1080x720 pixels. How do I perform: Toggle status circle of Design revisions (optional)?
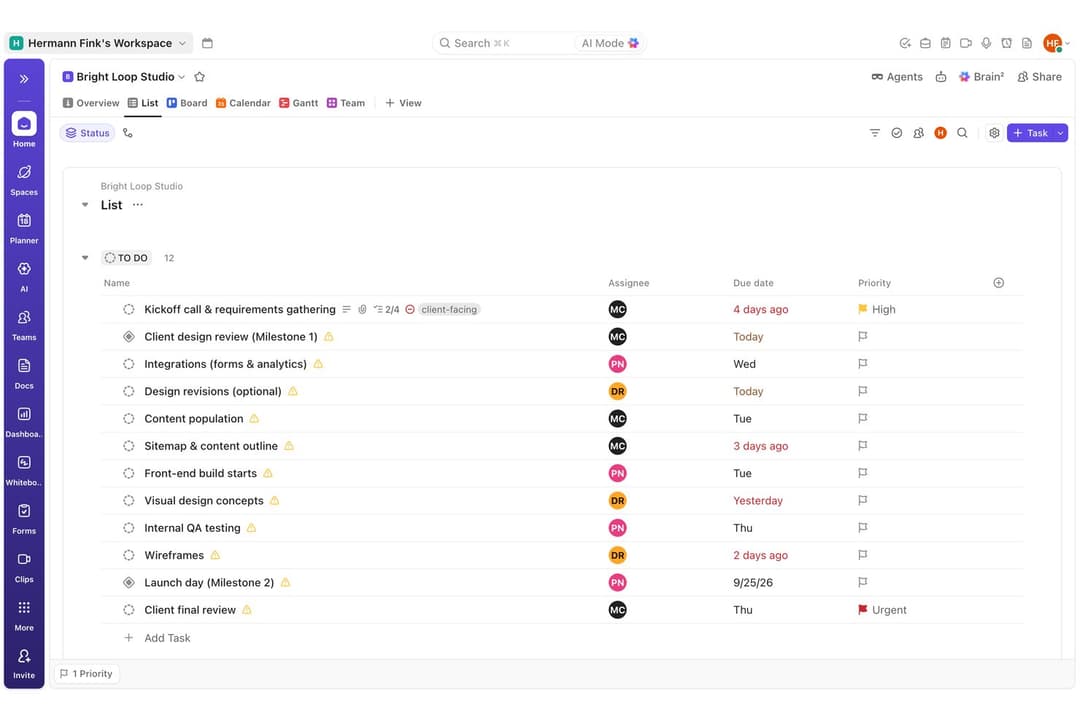click(129, 391)
